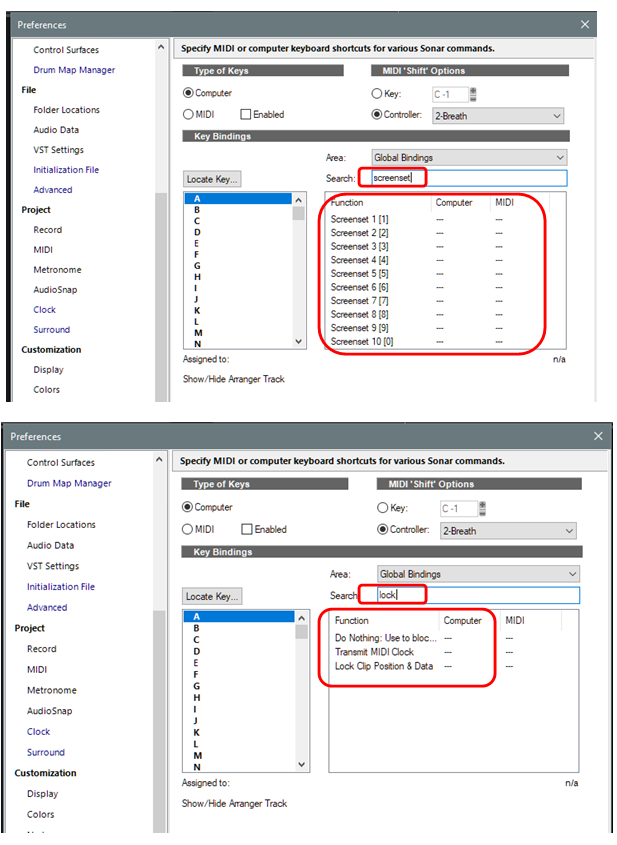Image resolution: width=617 pixels, height=845 pixels.
Task: Select key D in bottom window list
Action: tap(239, 651)
